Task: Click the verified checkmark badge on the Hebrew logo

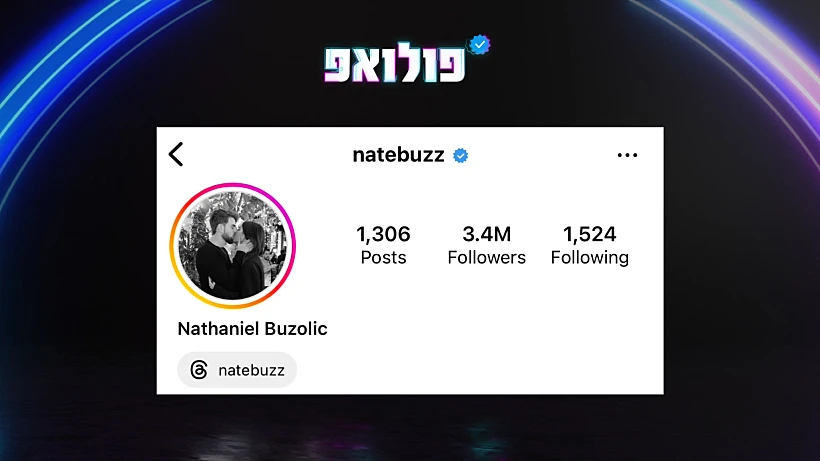Action: (x=479, y=45)
